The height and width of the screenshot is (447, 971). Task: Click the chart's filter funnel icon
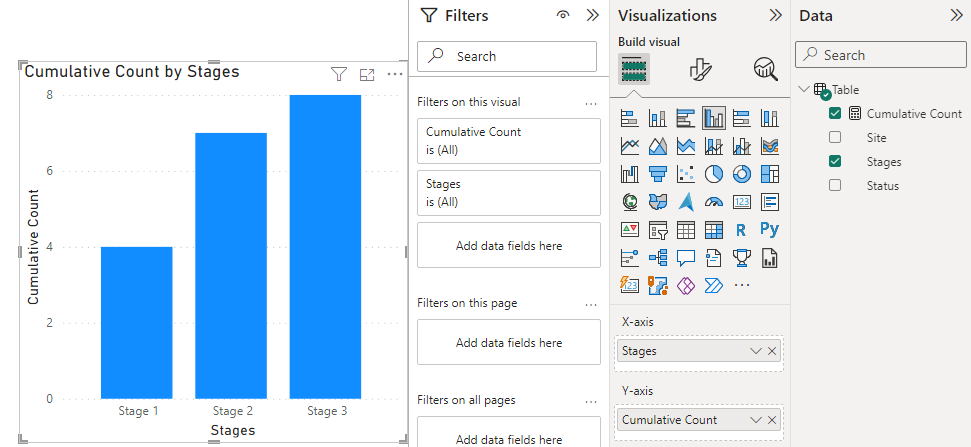[x=338, y=75]
